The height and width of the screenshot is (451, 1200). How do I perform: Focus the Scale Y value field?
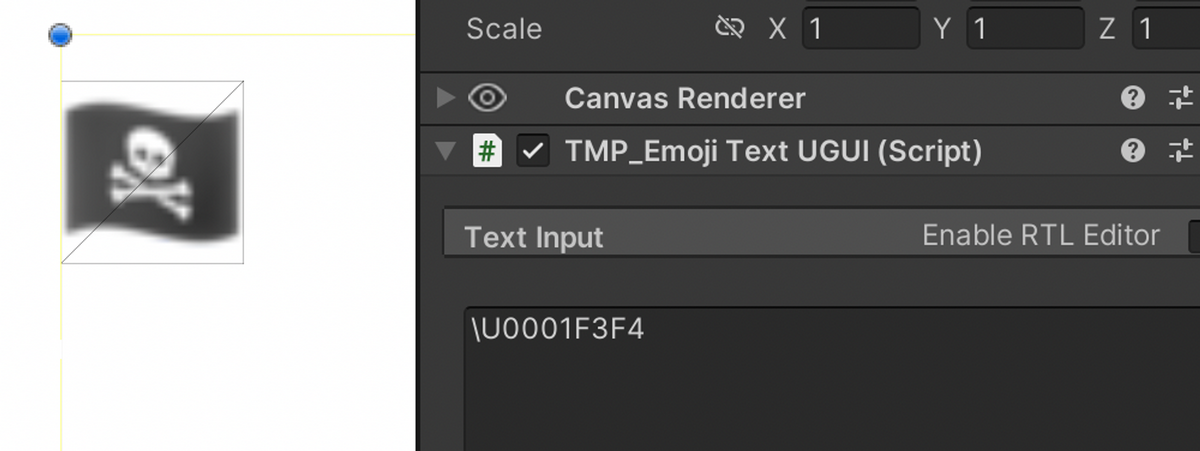1026,28
